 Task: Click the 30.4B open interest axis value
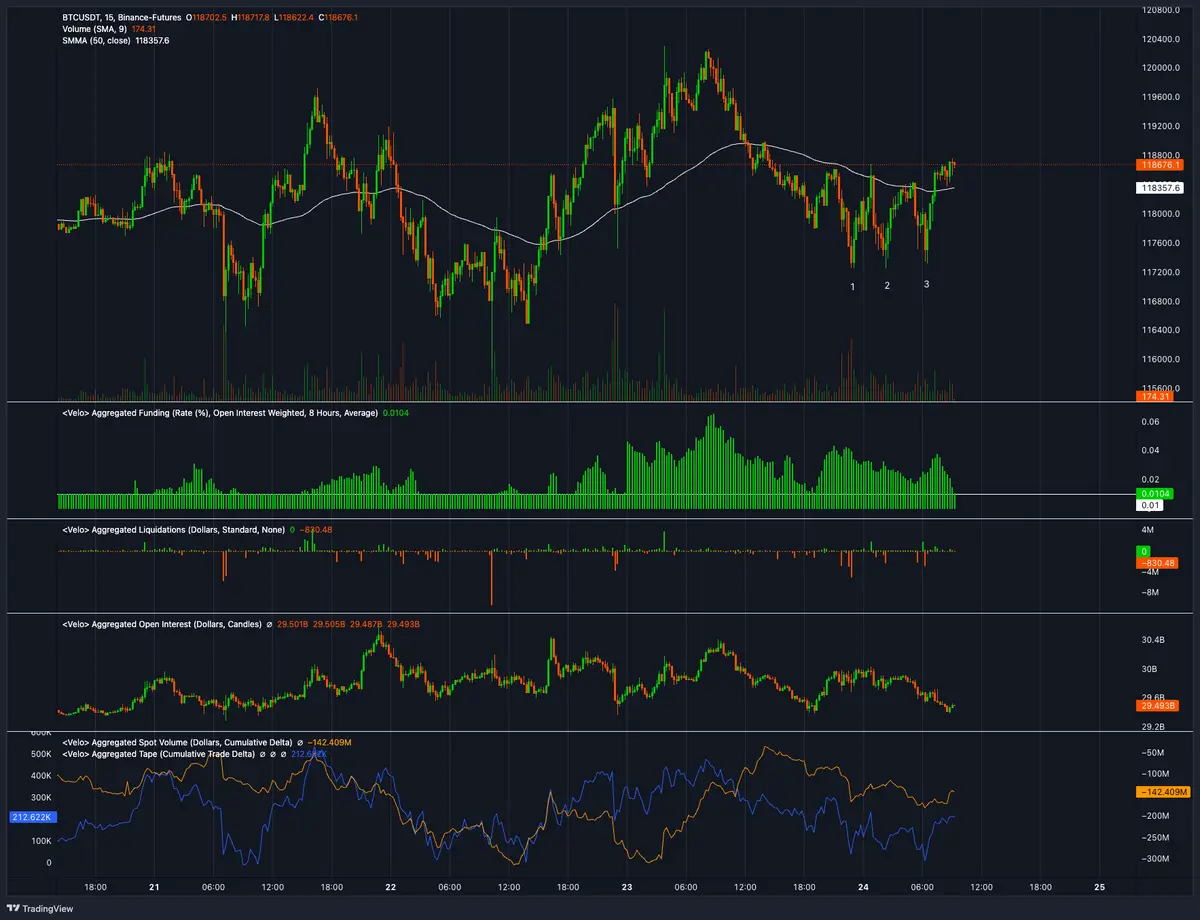click(x=1152, y=640)
